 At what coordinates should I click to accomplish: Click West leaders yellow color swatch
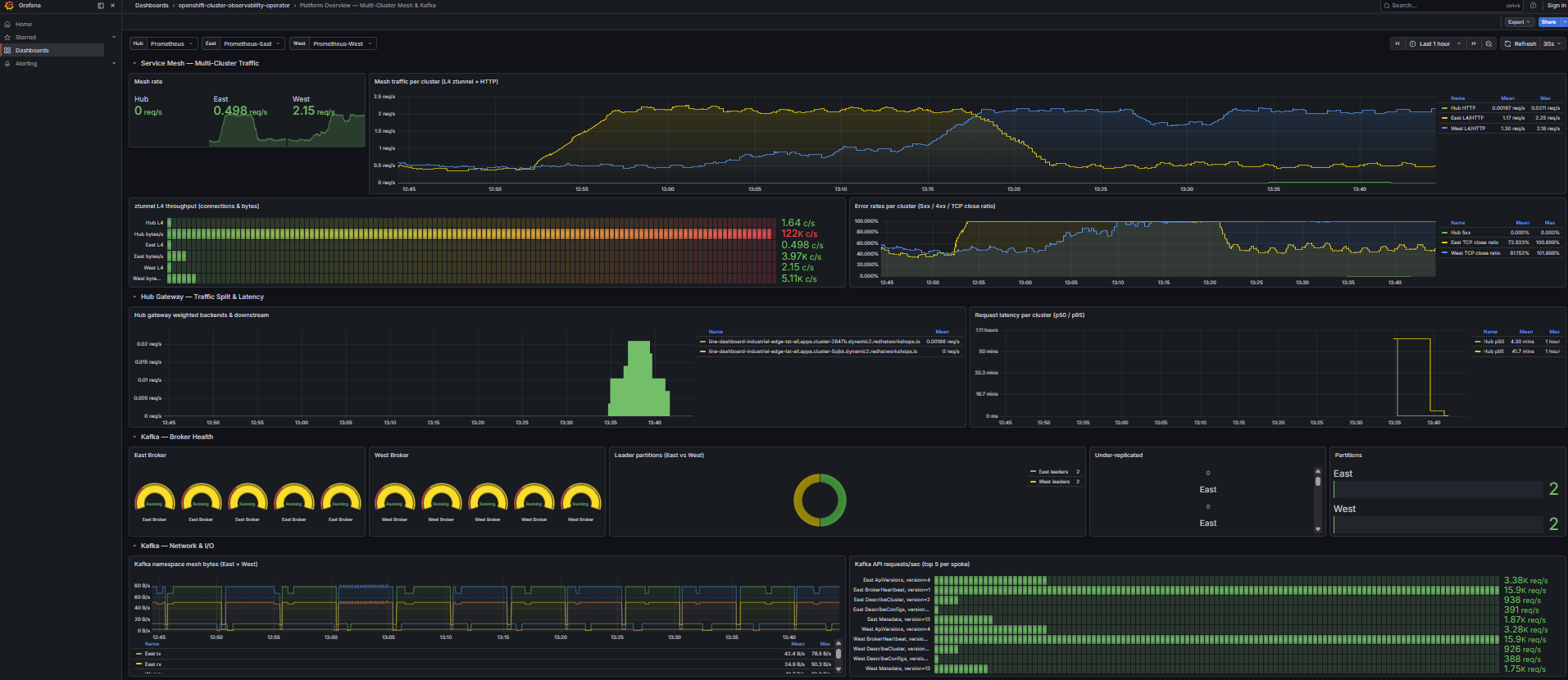click(x=1034, y=482)
